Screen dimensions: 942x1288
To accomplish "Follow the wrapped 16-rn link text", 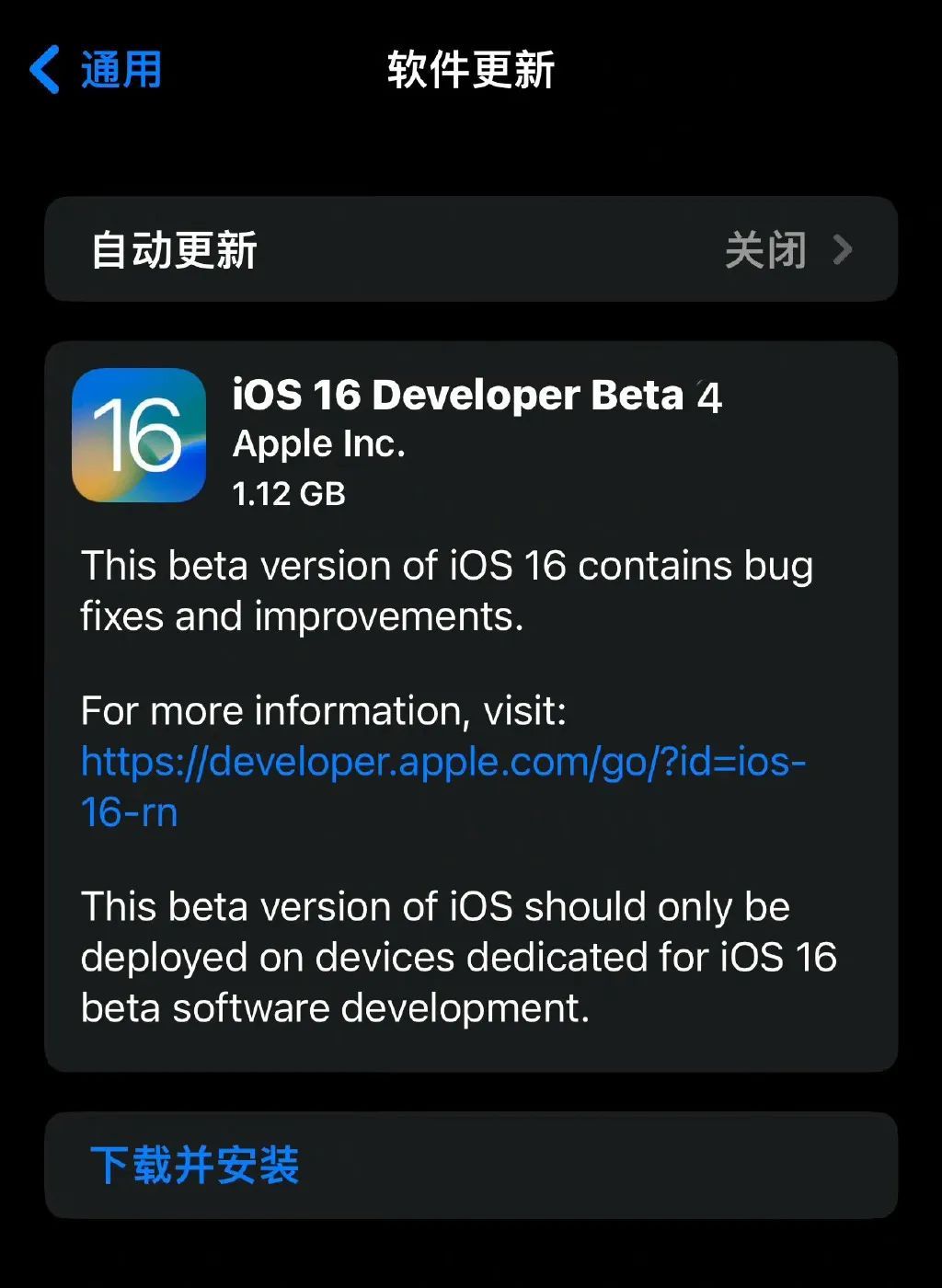I will 129,812.
